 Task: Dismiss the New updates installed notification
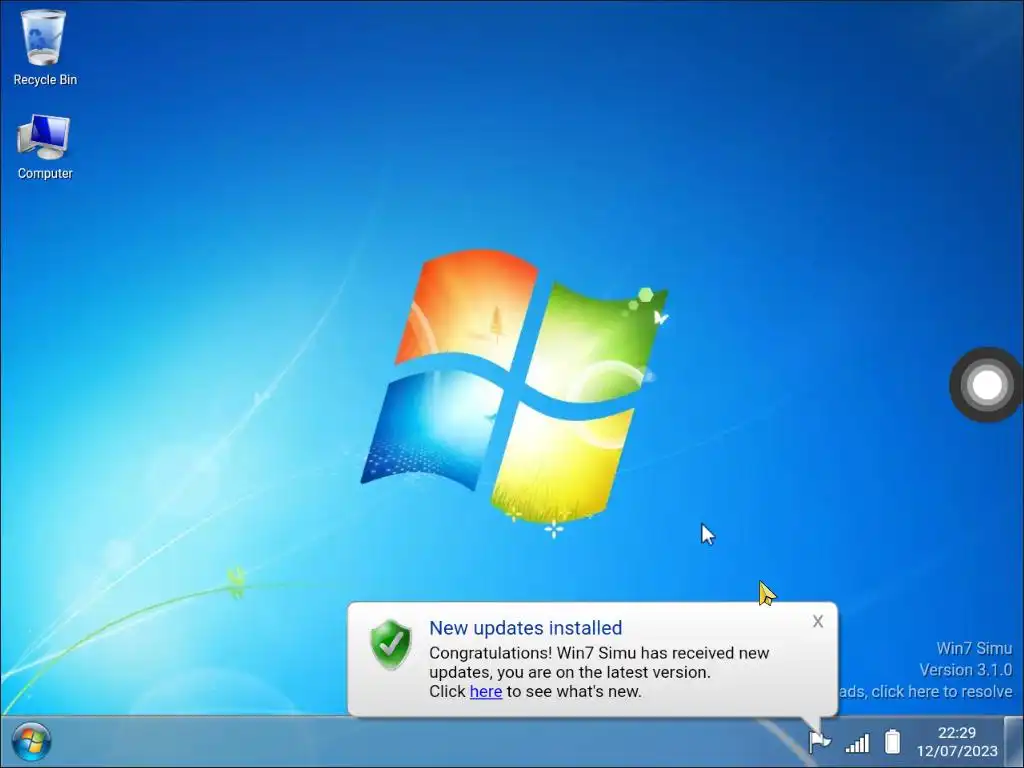tap(818, 621)
